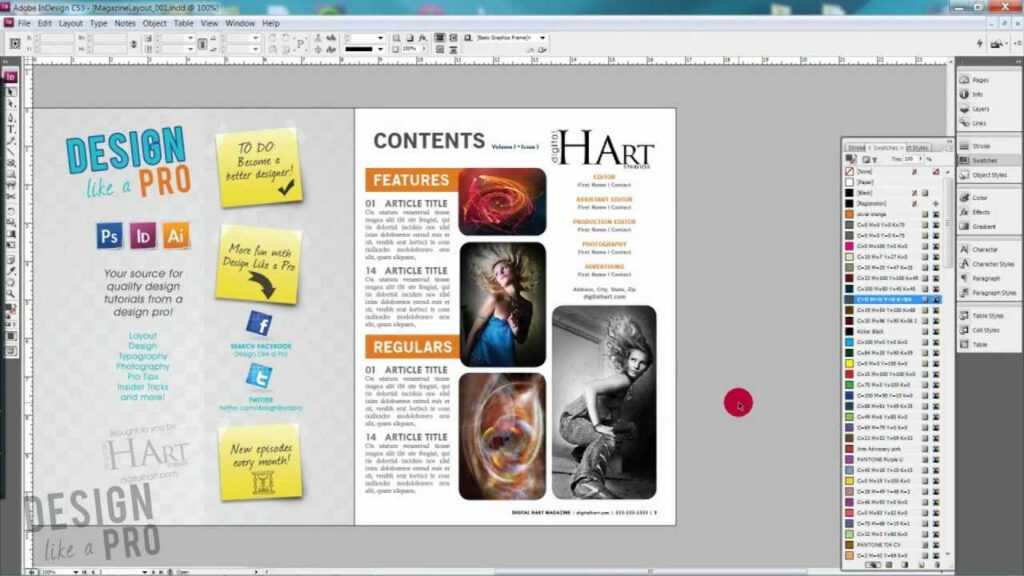Delete the selected swatch with the trash button
Image resolution: width=1024 pixels, height=576 pixels.
tap(937, 564)
